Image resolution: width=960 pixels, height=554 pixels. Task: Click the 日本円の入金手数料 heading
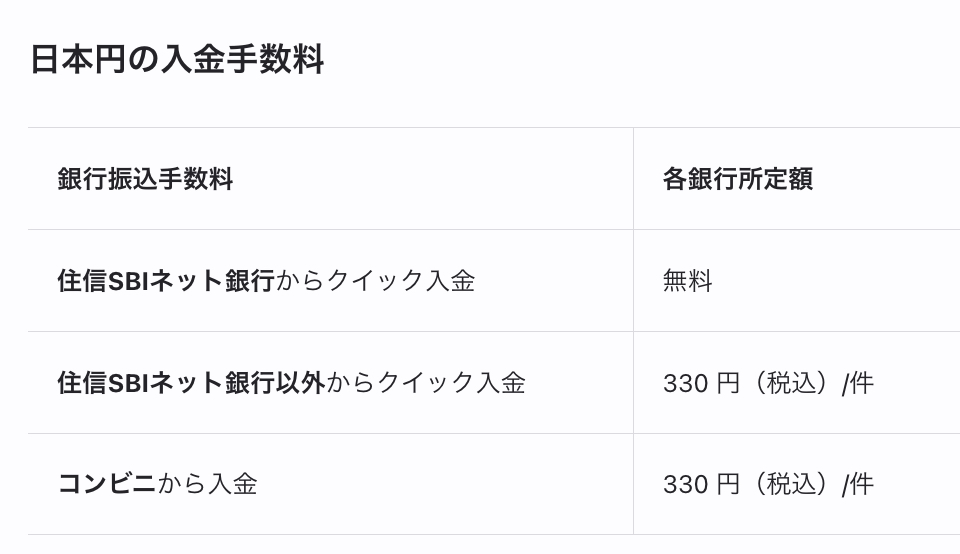coord(176,60)
